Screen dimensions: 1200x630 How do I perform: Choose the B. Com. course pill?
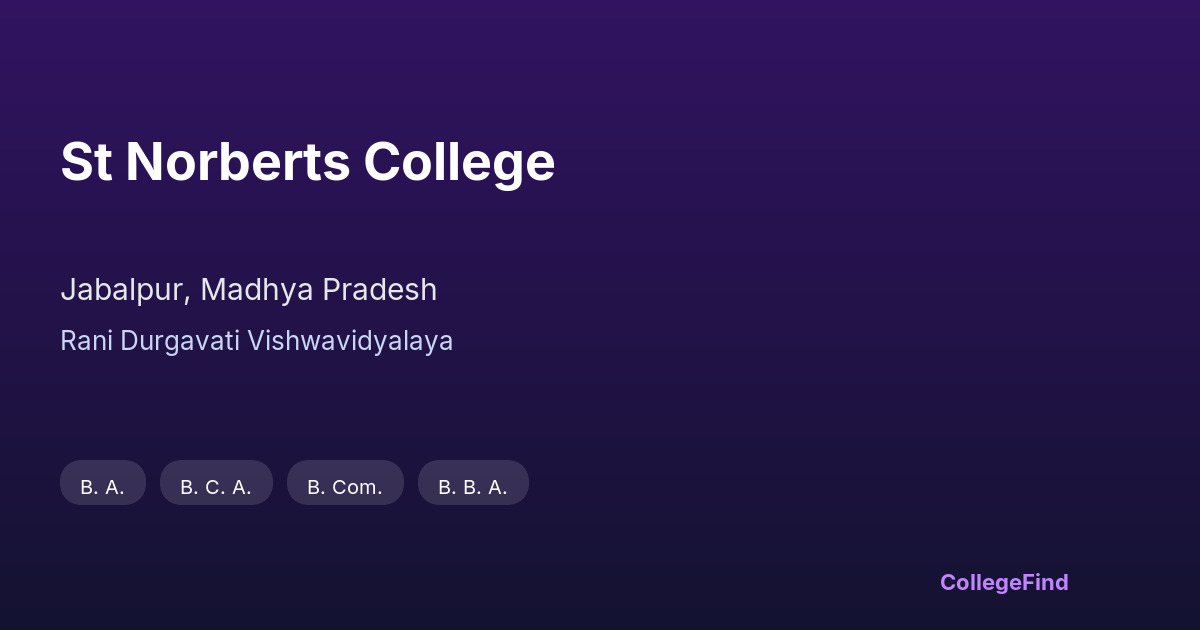pyautogui.click(x=345, y=486)
